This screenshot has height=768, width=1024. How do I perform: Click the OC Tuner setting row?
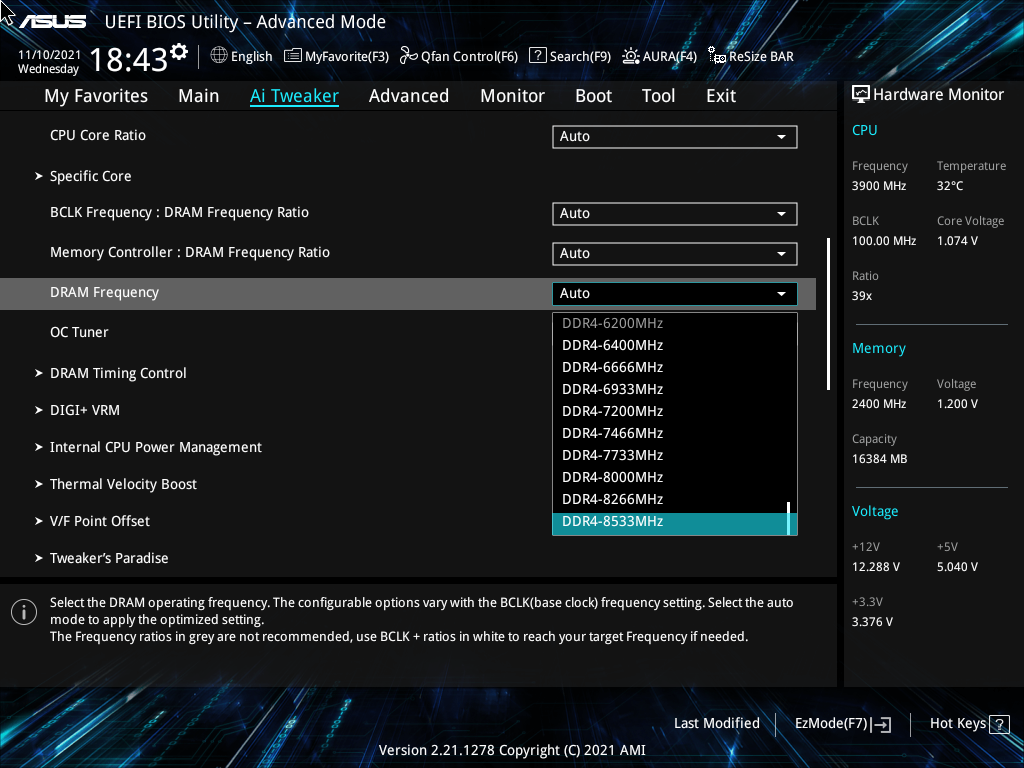click(x=408, y=332)
